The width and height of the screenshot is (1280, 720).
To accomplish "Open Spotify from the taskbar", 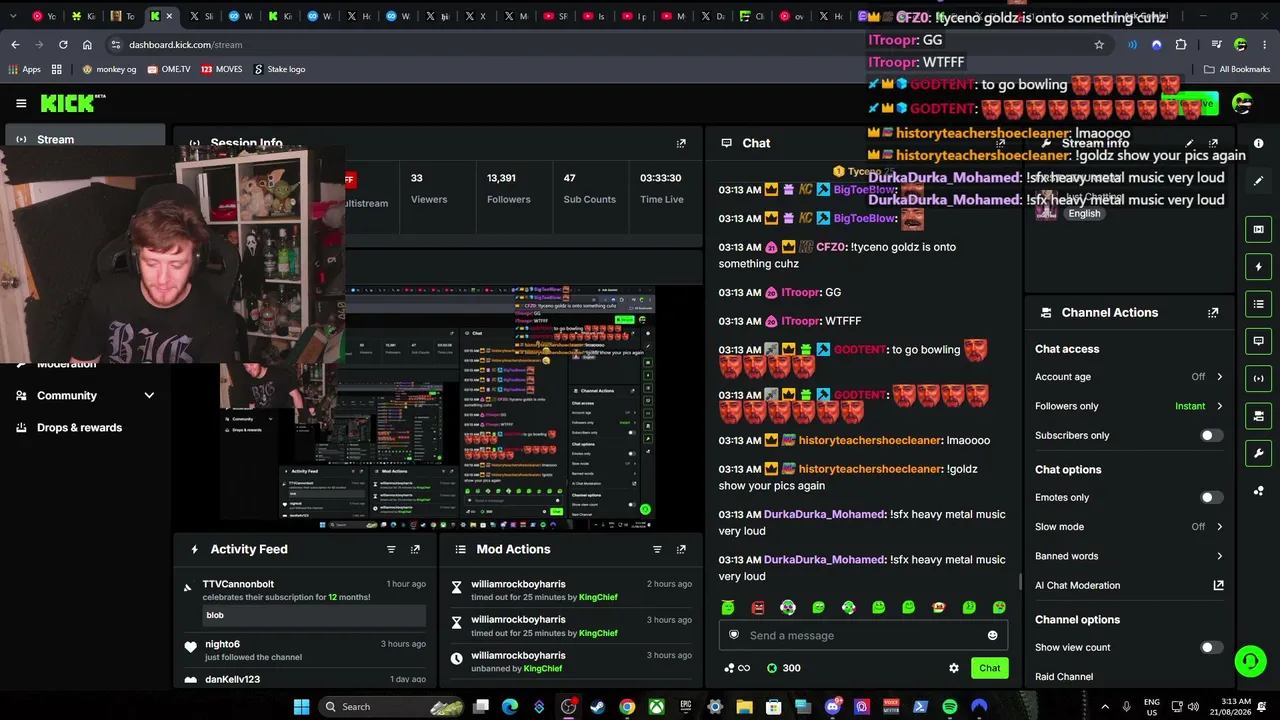I will tap(950, 707).
